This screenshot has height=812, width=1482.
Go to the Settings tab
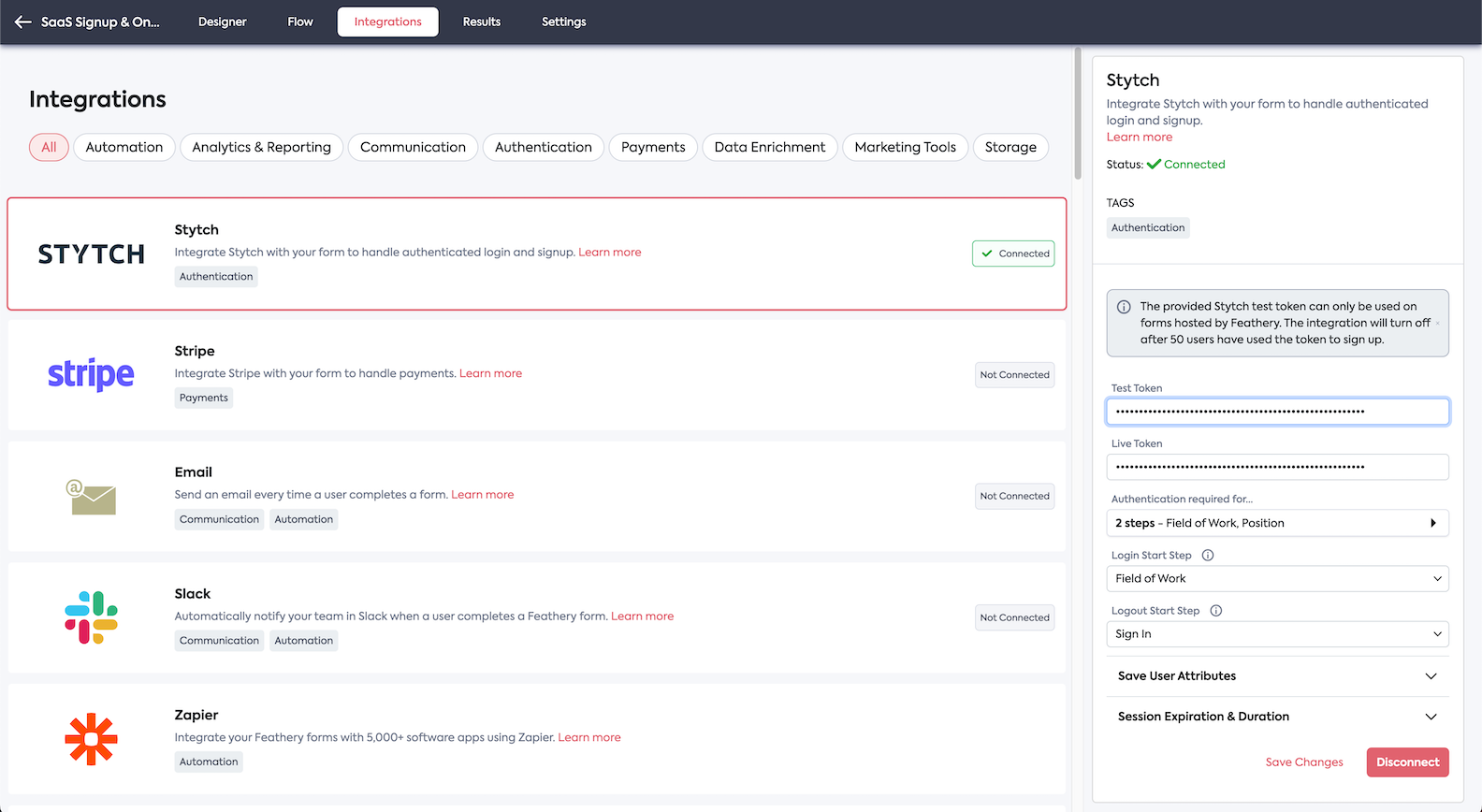pyautogui.click(x=564, y=22)
